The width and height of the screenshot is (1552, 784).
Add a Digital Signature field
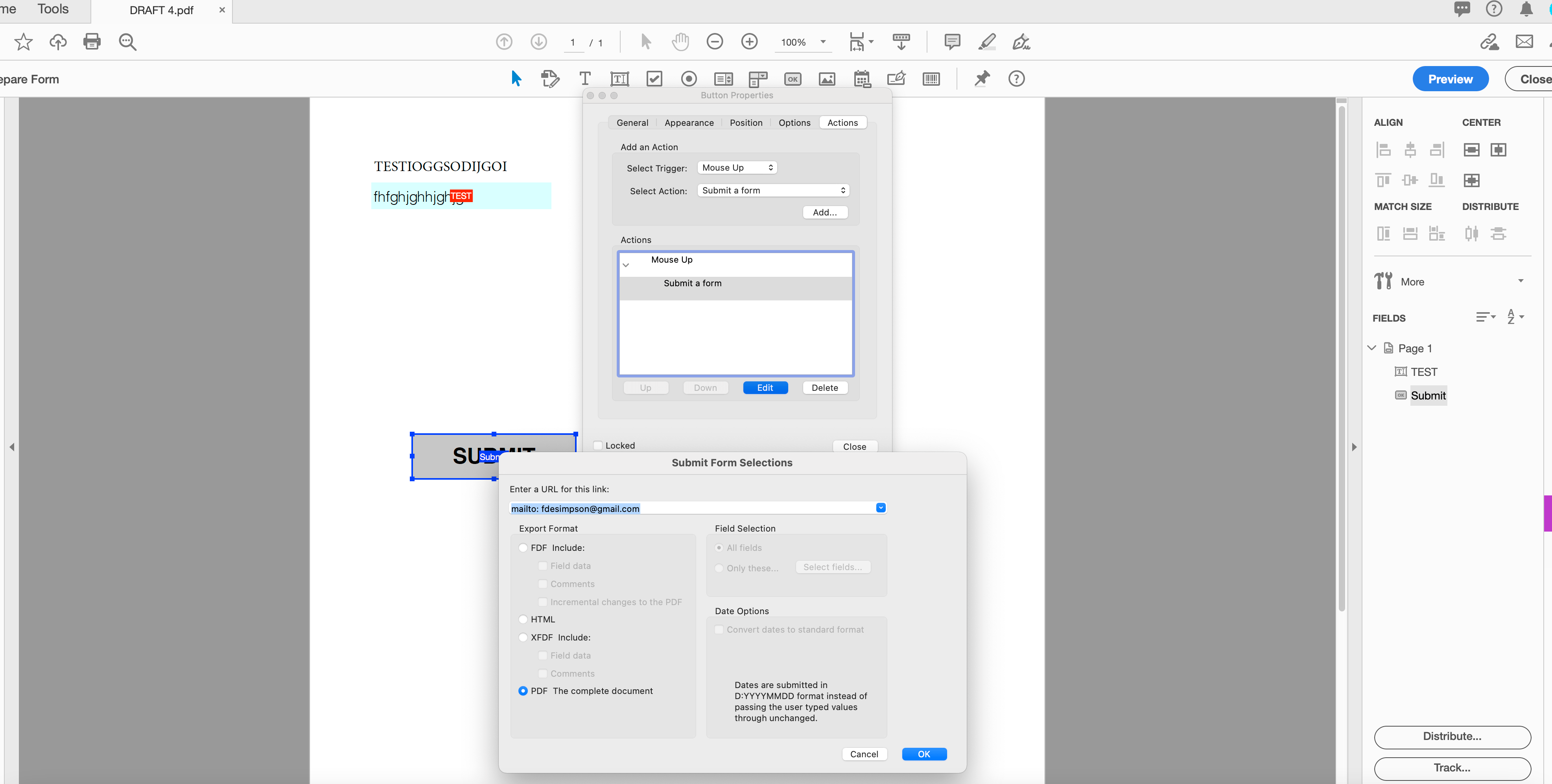(896, 79)
